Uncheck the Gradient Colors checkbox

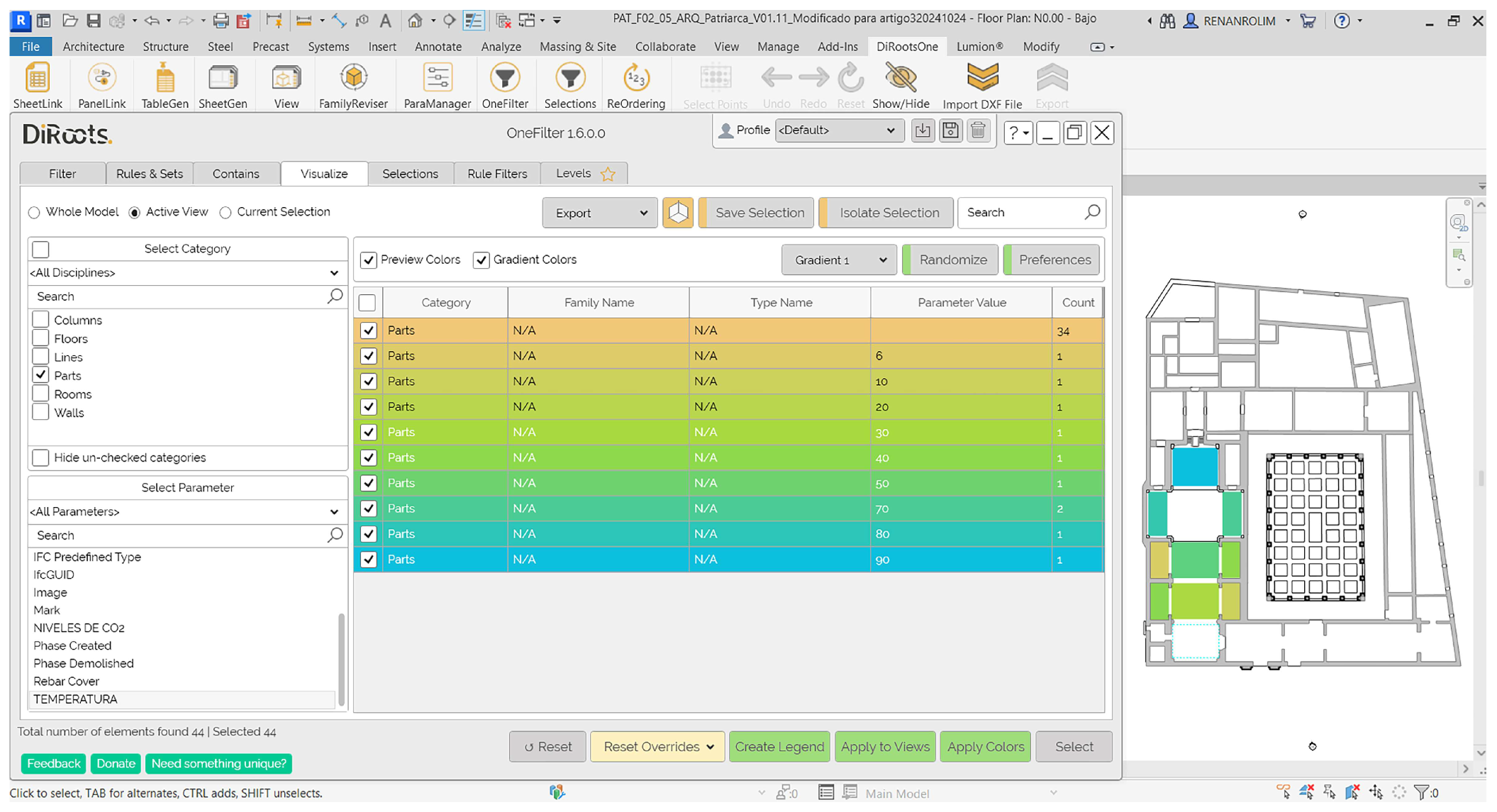pos(482,260)
